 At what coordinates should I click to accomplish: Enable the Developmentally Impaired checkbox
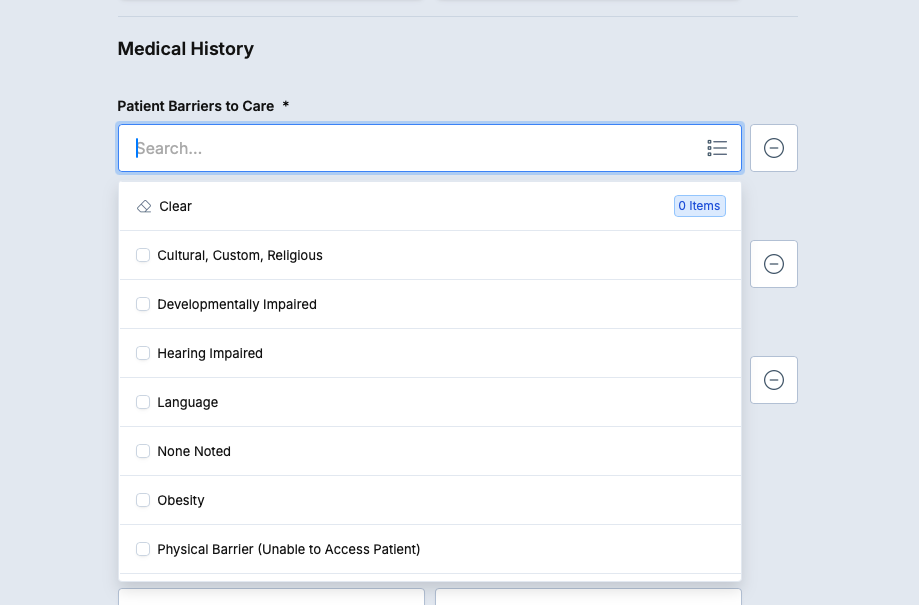143,304
